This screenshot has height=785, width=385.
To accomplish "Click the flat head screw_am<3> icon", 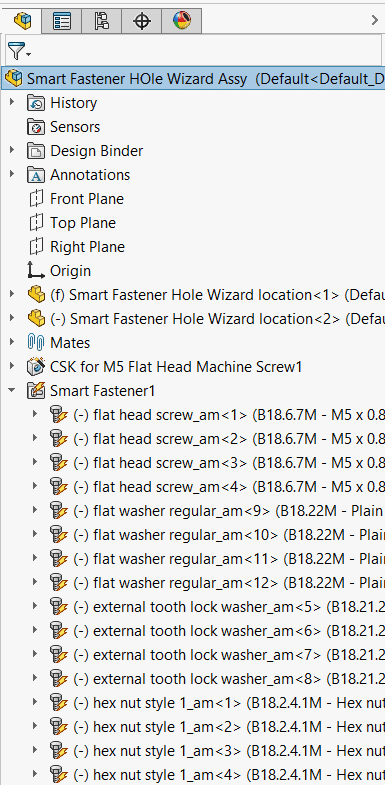I will 59,463.
